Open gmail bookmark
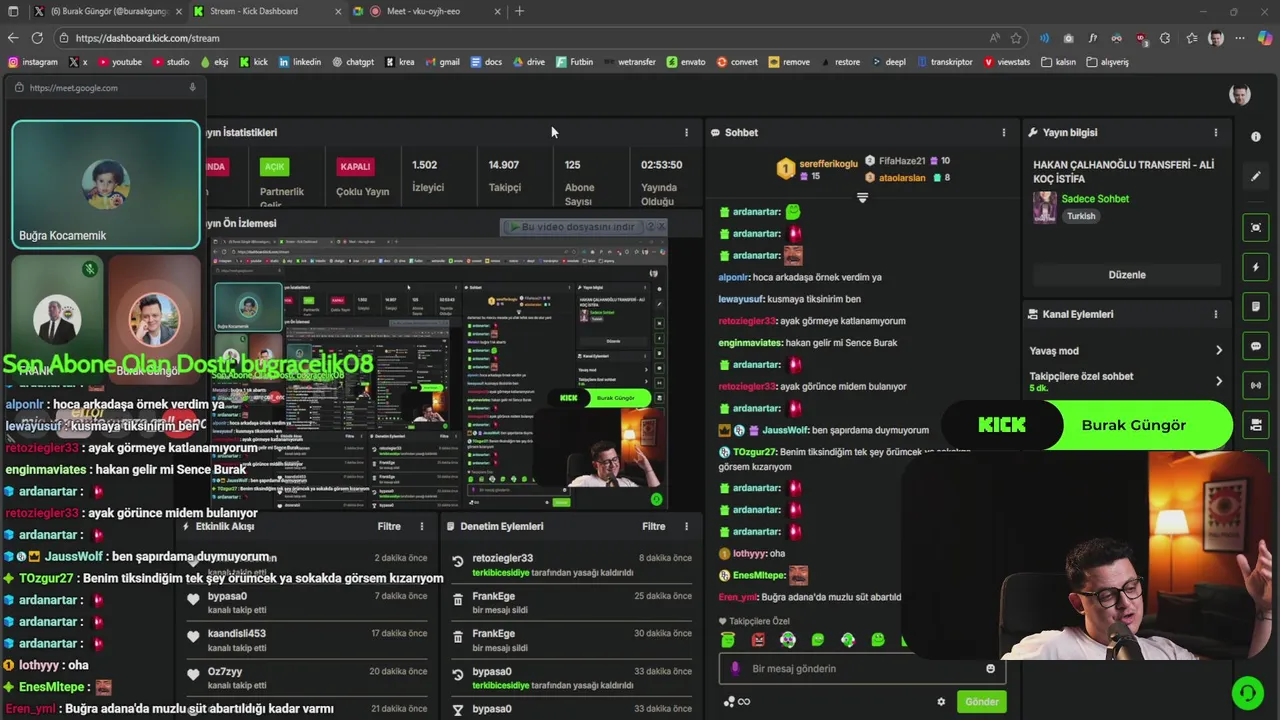The height and width of the screenshot is (720, 1280). [441, 62]
